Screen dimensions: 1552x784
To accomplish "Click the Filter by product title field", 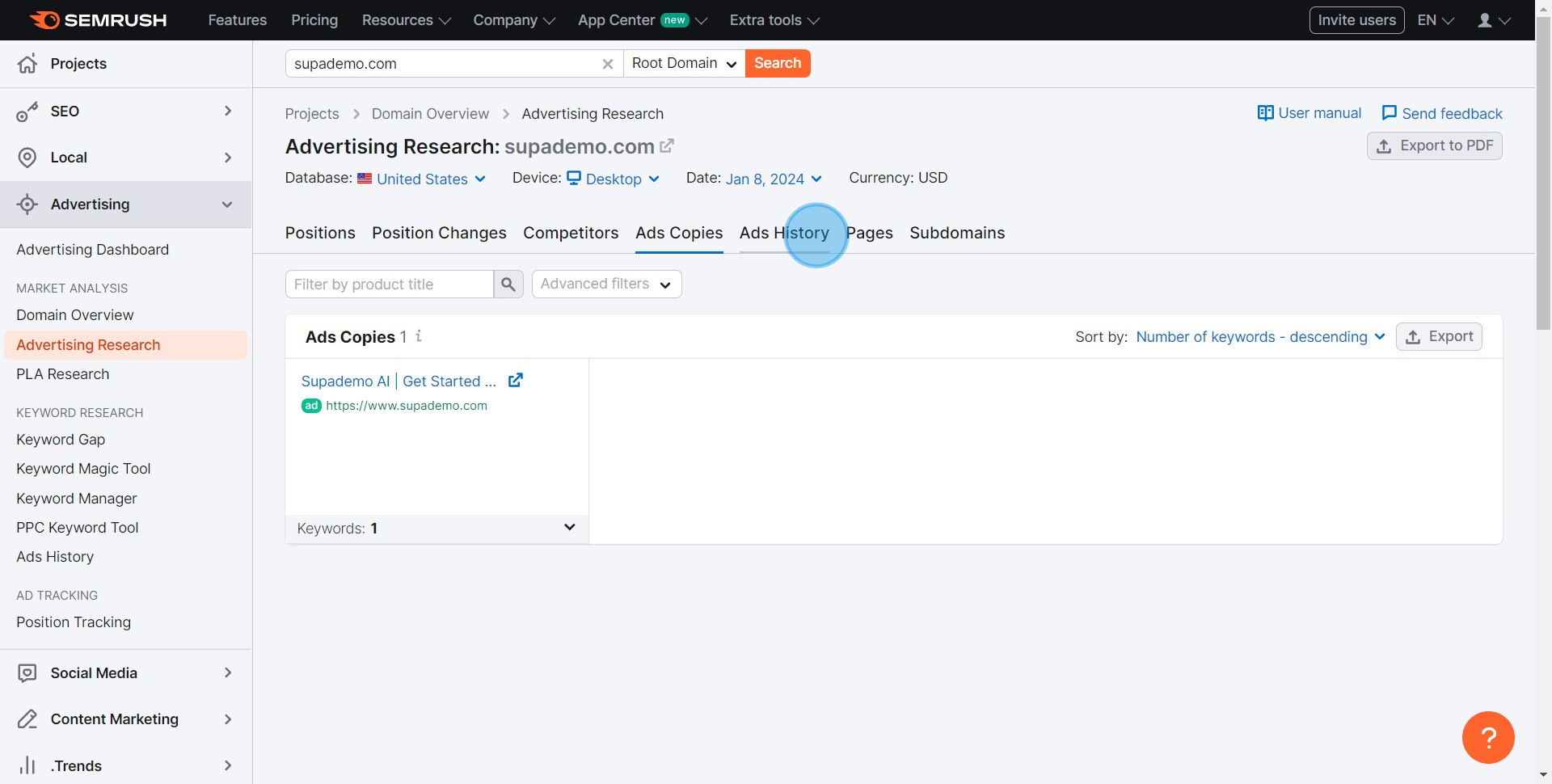I will click(390, 285).
